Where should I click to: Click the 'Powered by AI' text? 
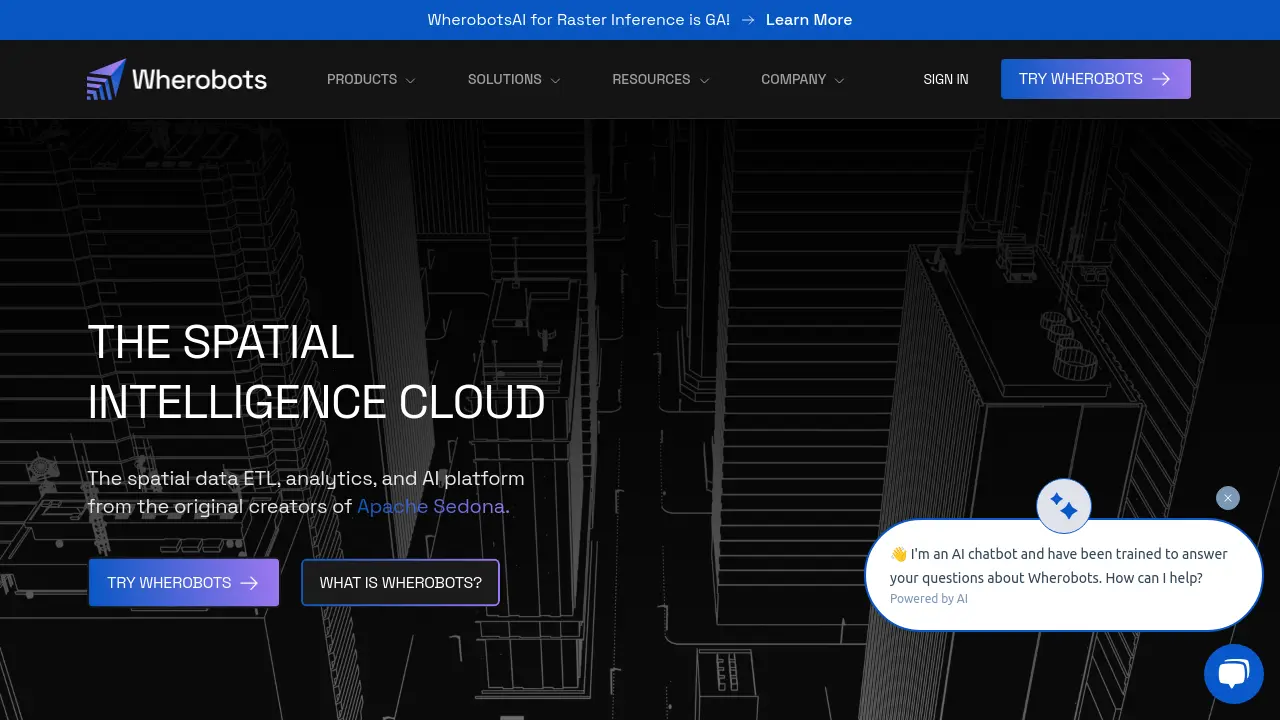click(929, 599)
